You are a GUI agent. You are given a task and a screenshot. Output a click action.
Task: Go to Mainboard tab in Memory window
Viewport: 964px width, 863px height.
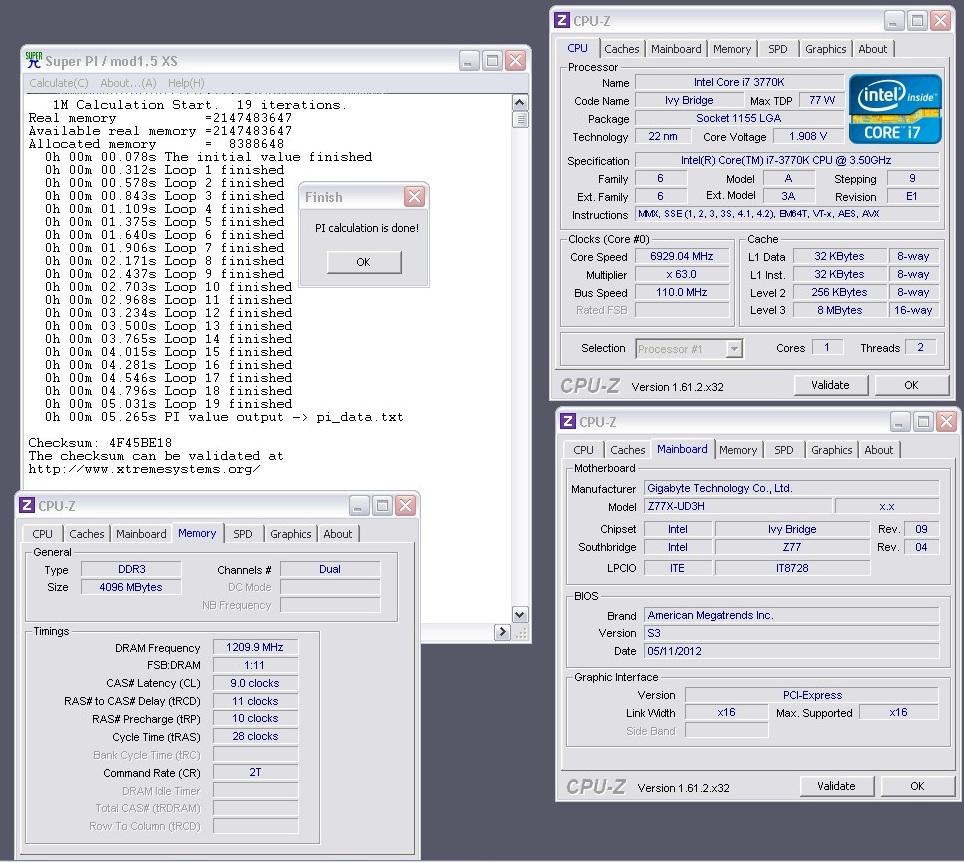[141, 534]
